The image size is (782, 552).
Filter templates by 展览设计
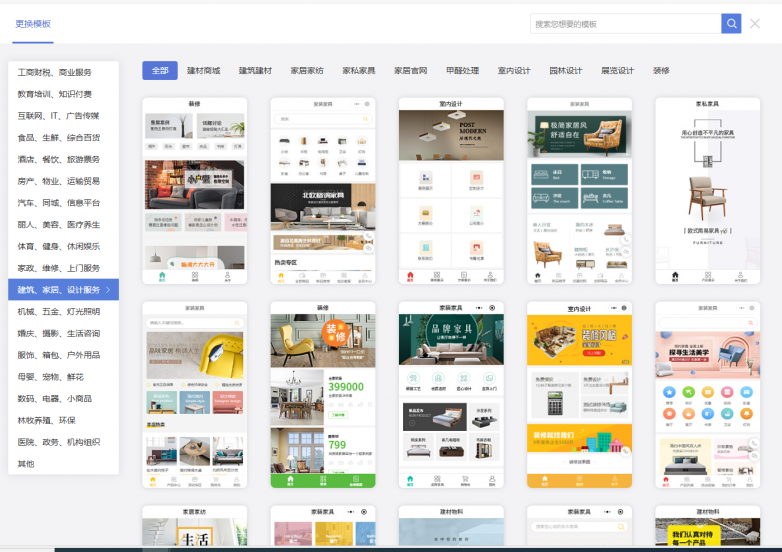(617, 70)
